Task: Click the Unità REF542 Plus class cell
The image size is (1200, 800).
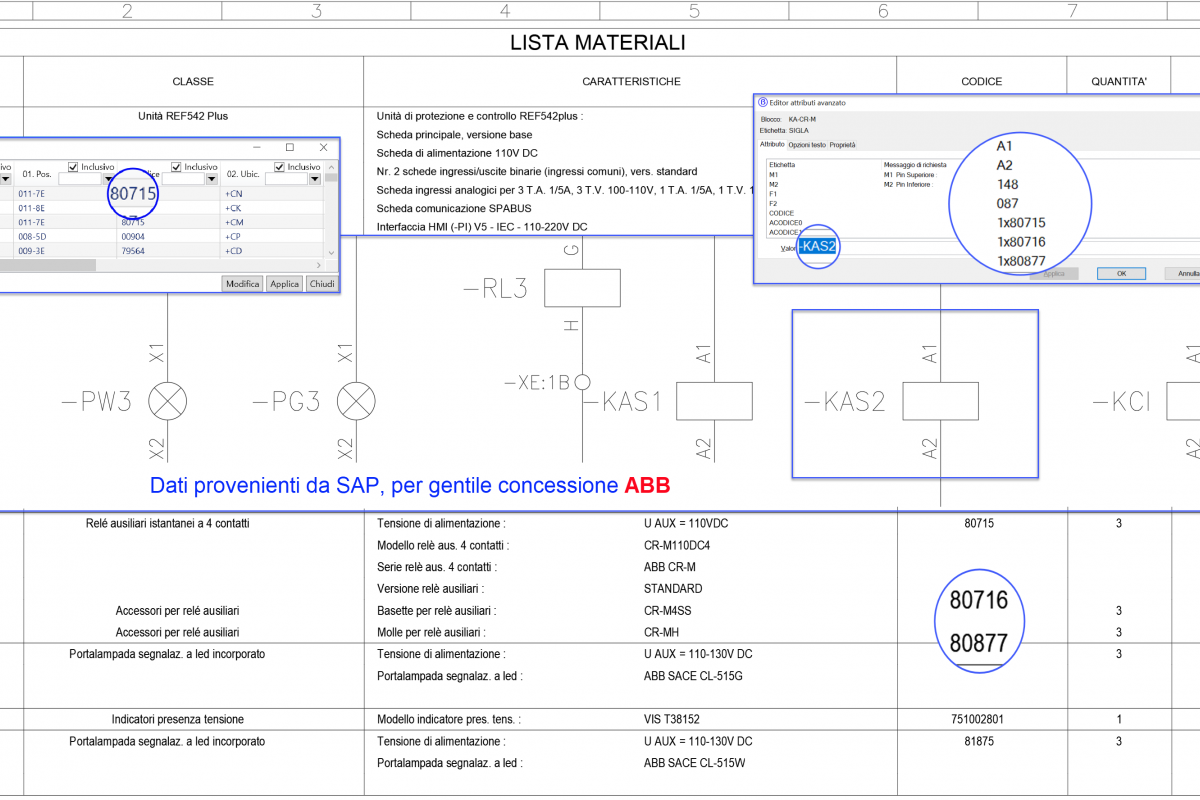Action: (x=183, y=116)
